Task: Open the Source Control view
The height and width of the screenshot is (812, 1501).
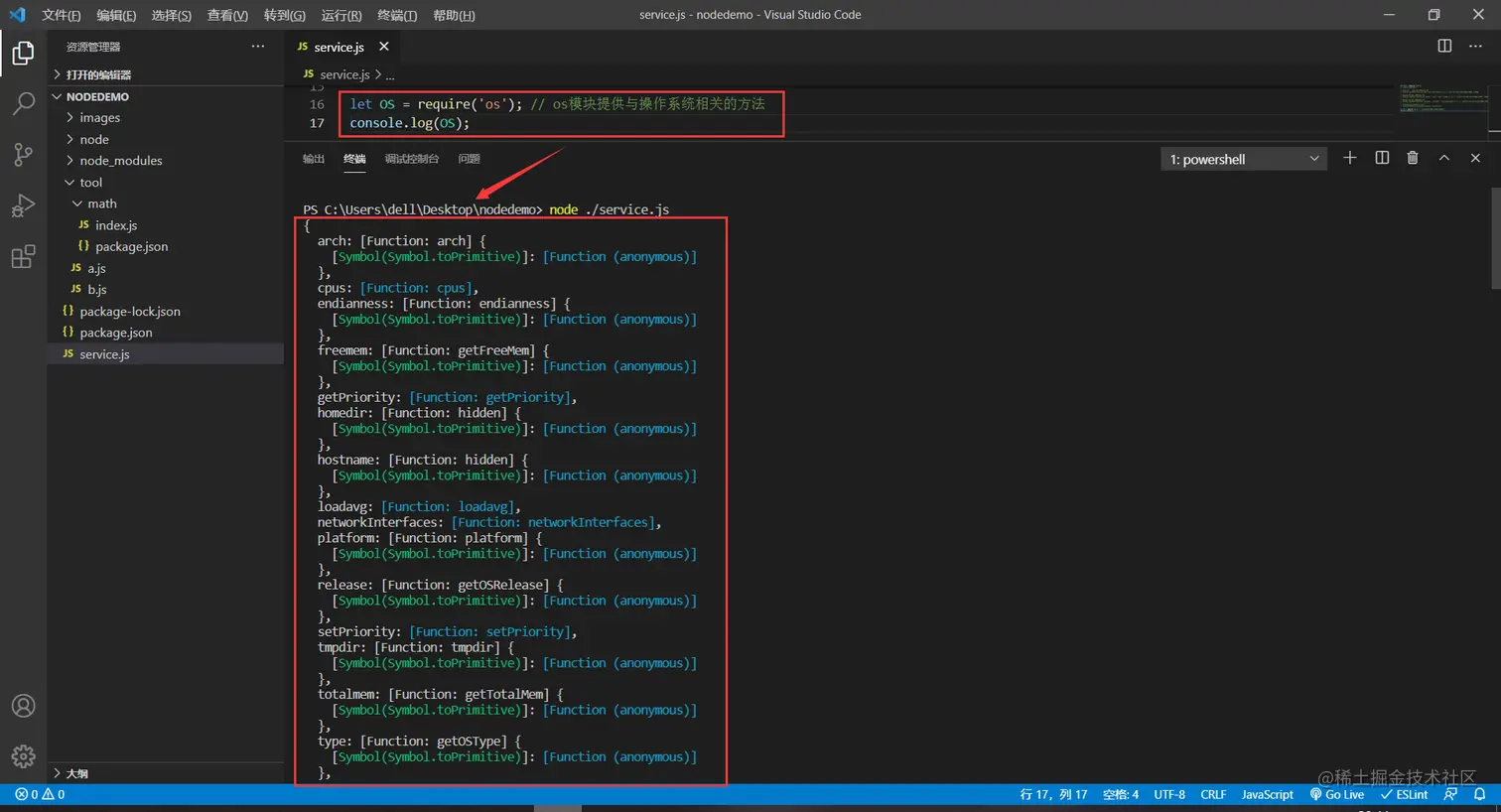Action: pyautogui.click(x=23, y=154)
